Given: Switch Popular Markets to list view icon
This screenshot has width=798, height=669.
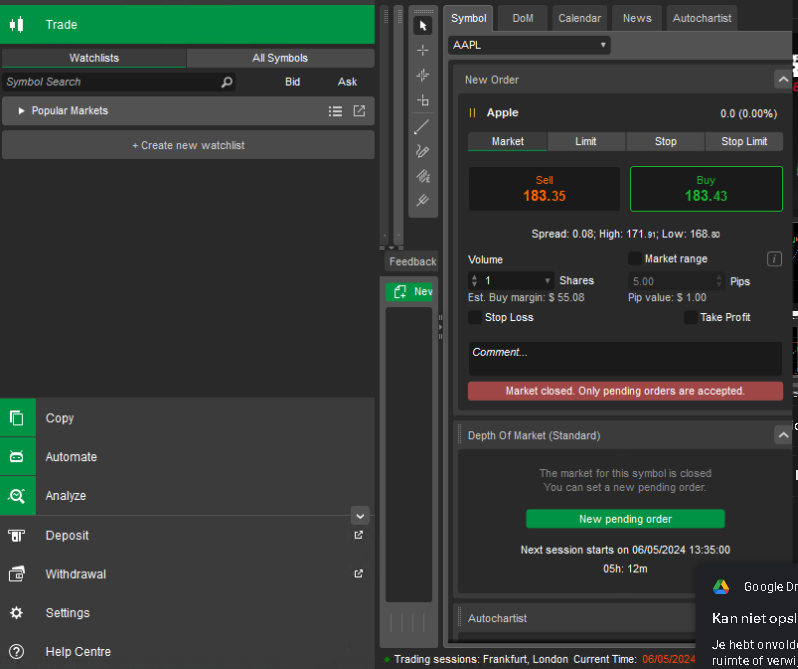Looking at the screenshot, I should click(x=335, y=111).
